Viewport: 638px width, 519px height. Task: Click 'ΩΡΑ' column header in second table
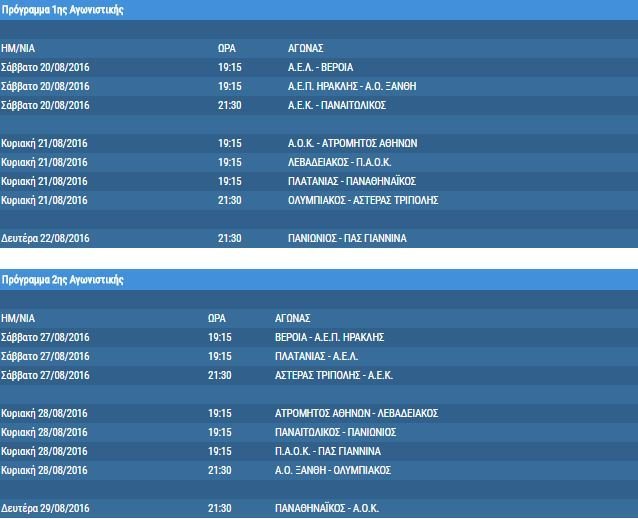pyautogui.click(x=216, y=318)
